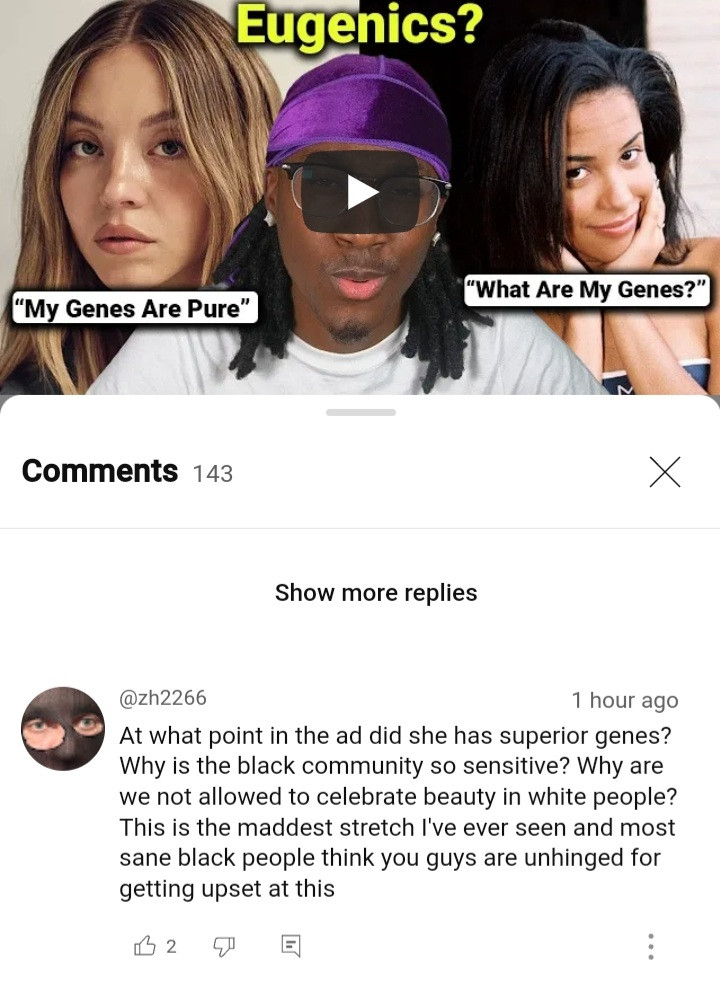Expand the thread with Show more replies
This screenshot has height=1005, width=720.
pyautogui.click(x=376, y=593)
